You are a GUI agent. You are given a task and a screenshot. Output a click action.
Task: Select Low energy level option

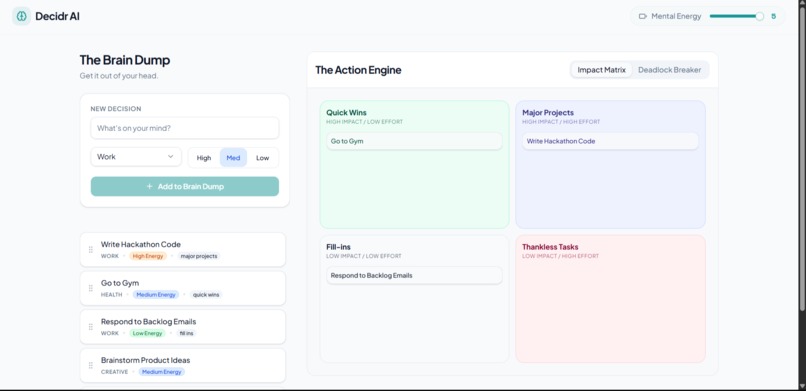tap(263, 158)
